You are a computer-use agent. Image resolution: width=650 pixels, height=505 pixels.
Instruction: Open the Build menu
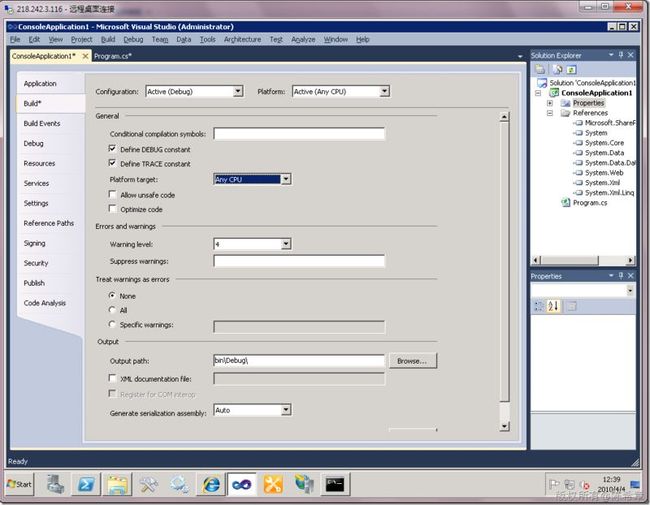coord(108,39)
